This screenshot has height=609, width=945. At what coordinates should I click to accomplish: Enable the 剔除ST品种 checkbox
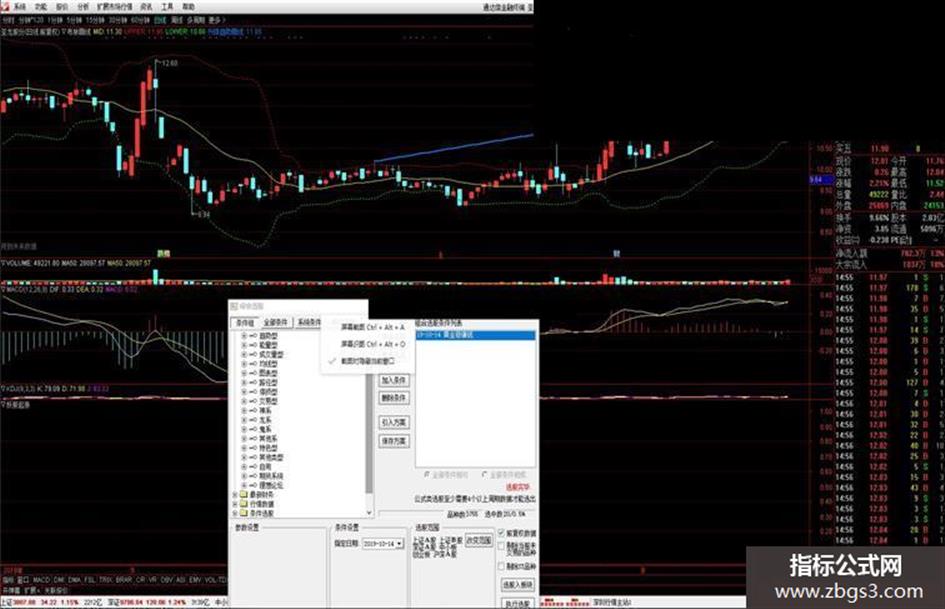tap(501, 566)
